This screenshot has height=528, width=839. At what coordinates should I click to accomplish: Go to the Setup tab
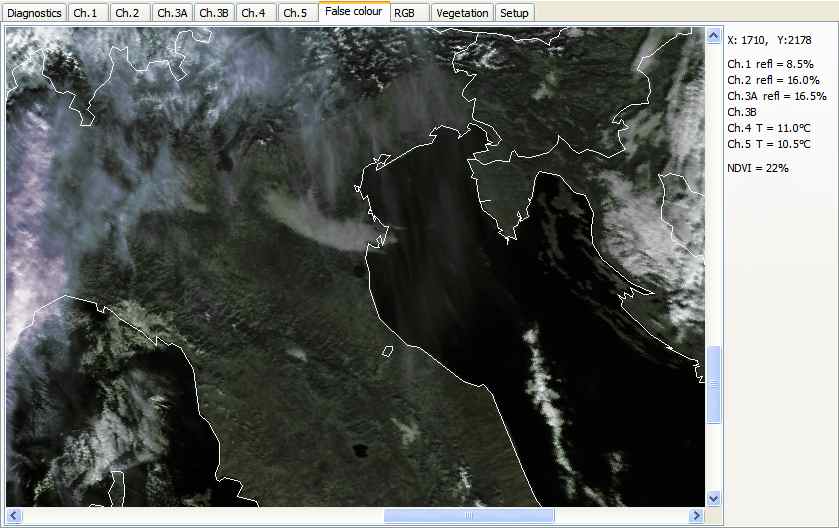pos(514,13)
